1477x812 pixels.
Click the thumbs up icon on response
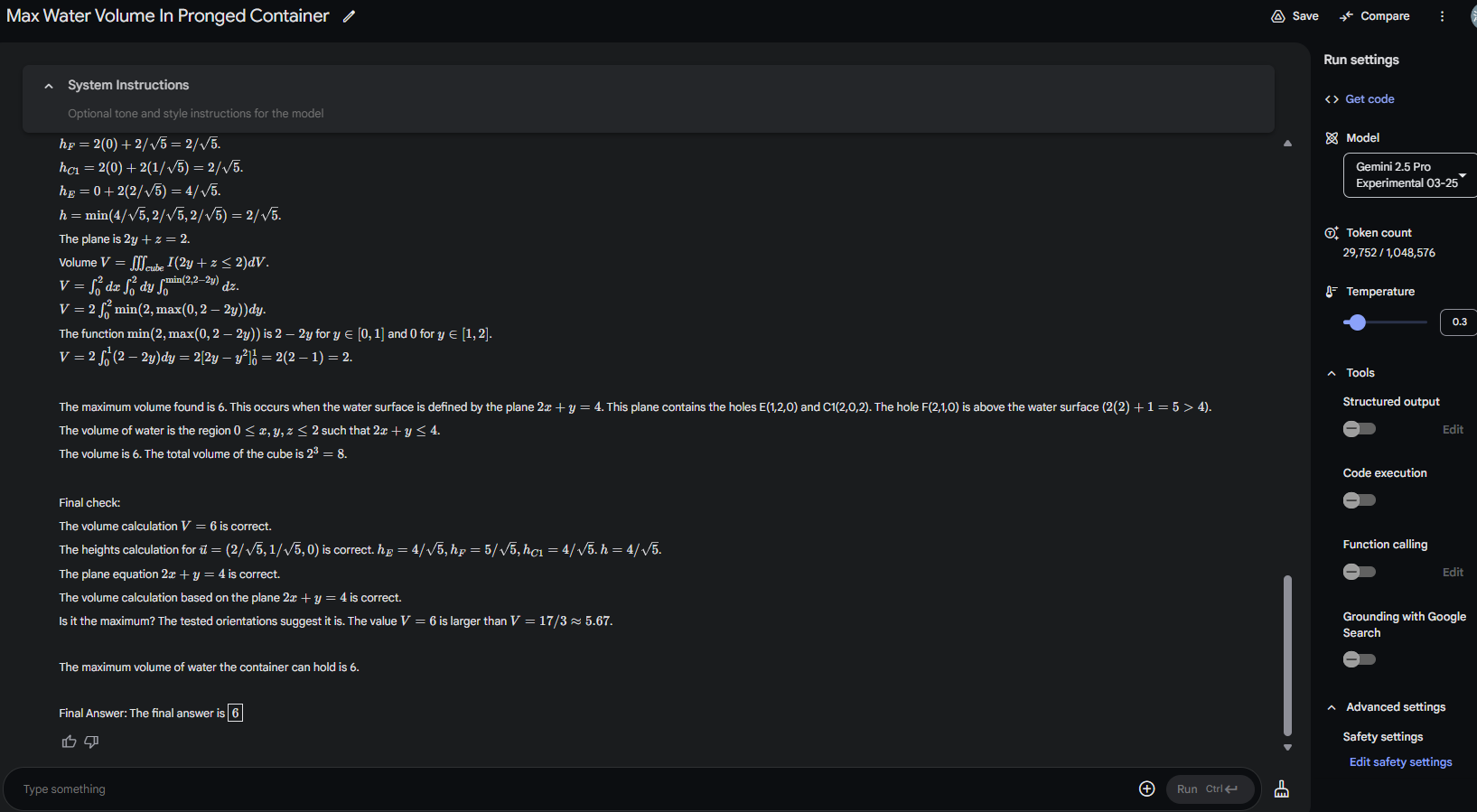(x=69, y=742)
